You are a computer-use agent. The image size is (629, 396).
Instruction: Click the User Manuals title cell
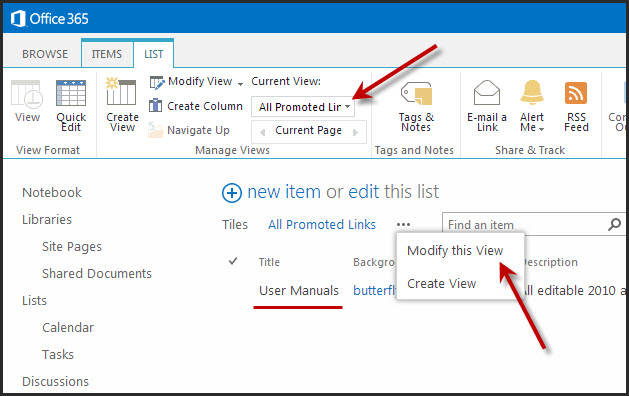pos(299,290)
